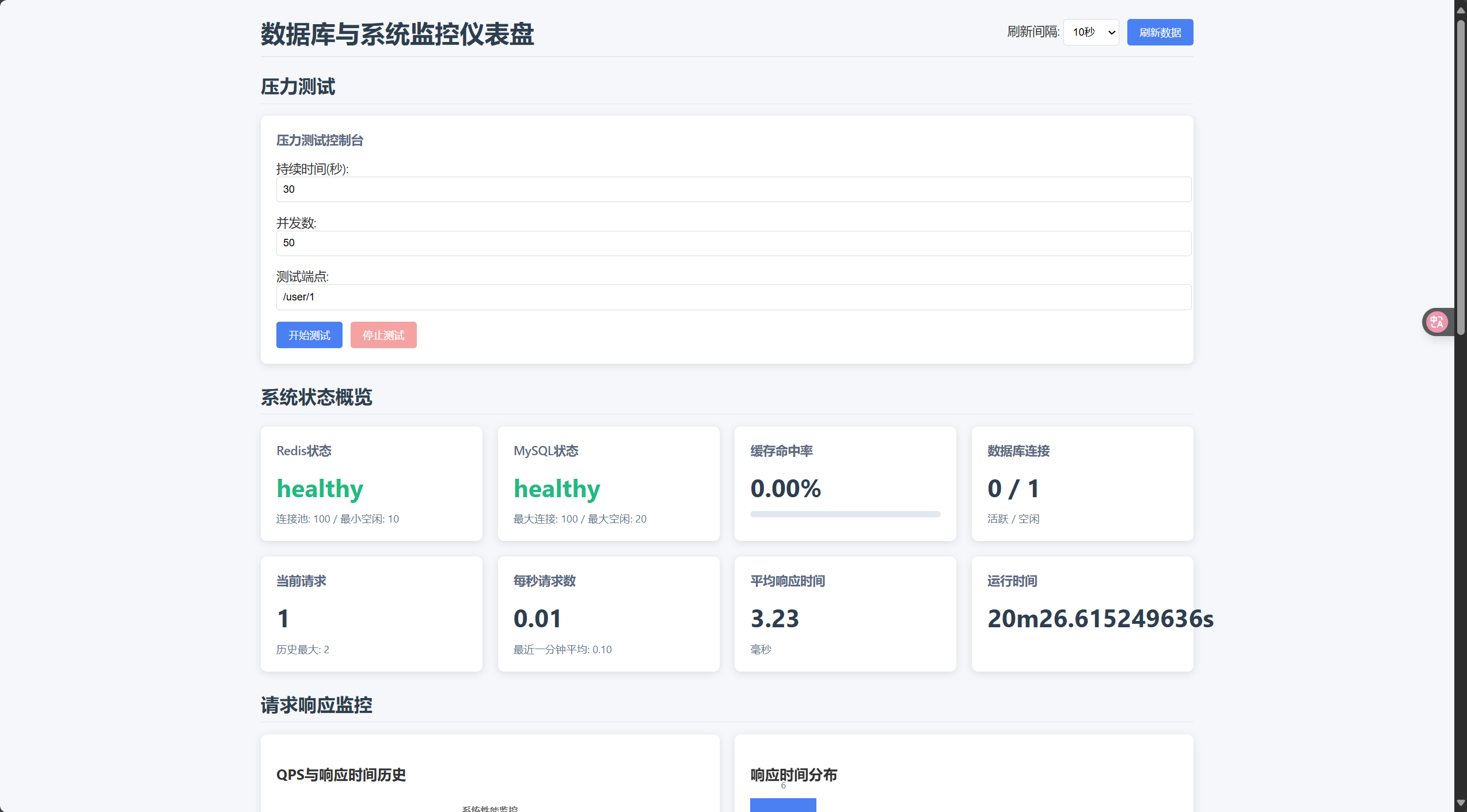Click the 并发数 input showing 50

pos(733,243)
